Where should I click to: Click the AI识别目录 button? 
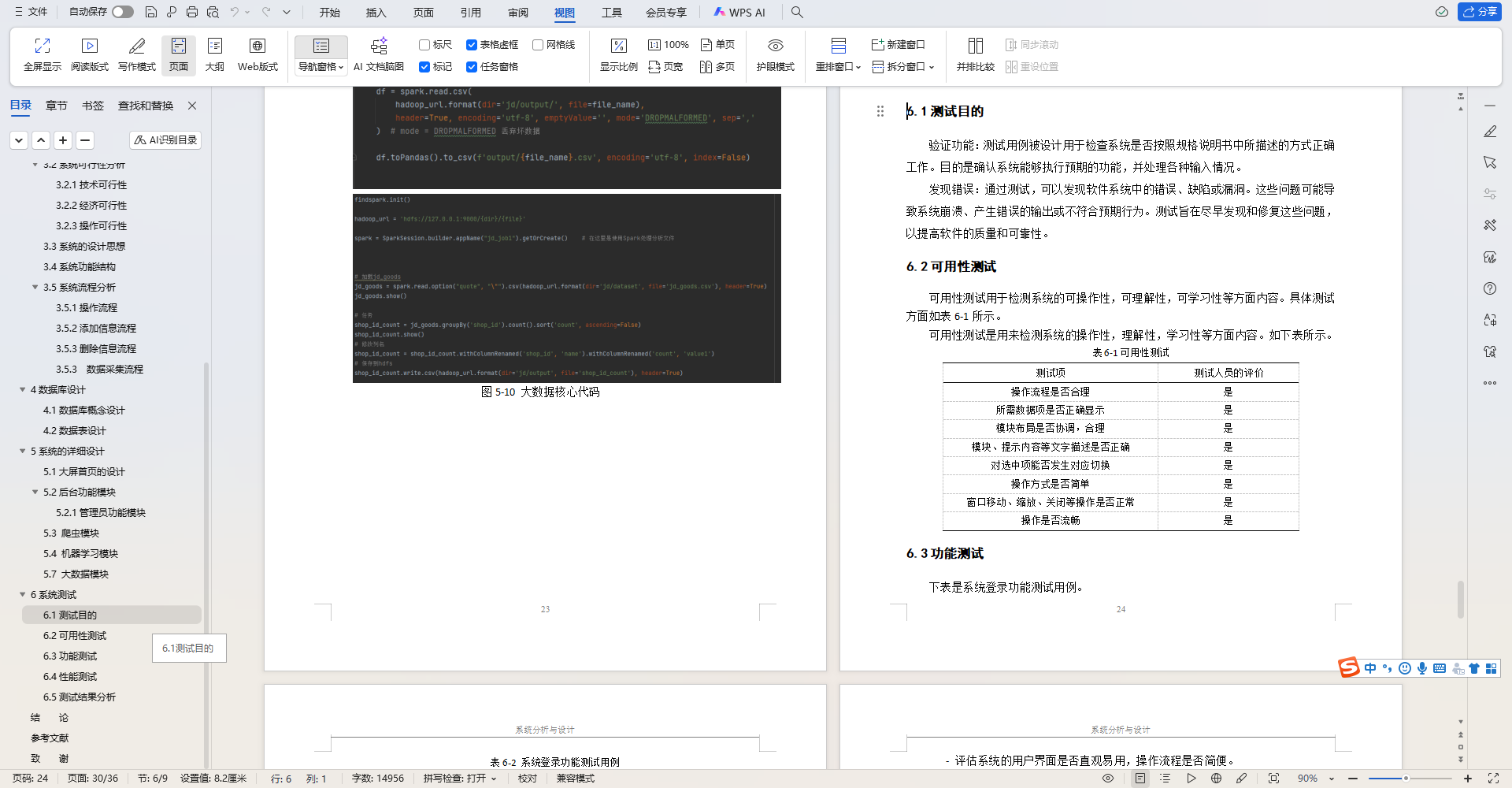coord(165,139)
